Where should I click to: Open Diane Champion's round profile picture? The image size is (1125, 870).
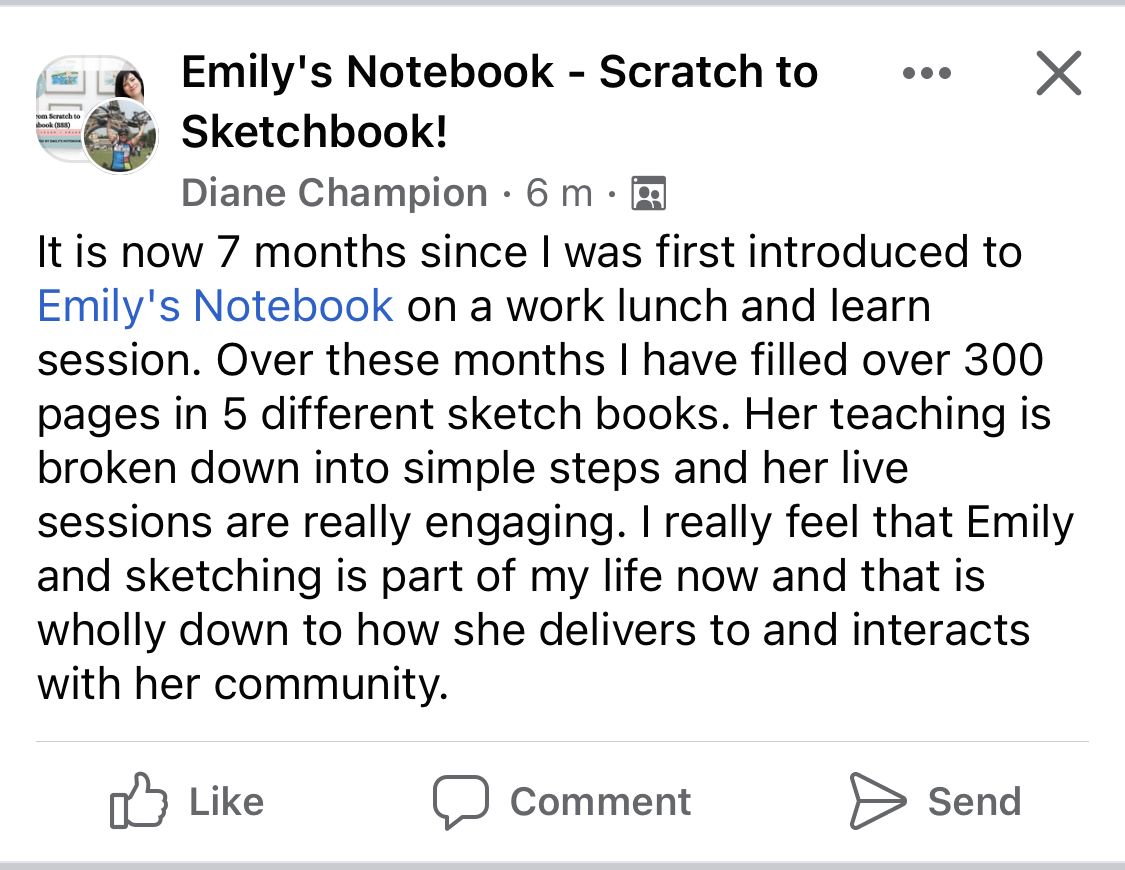click(x=119, y=138)
